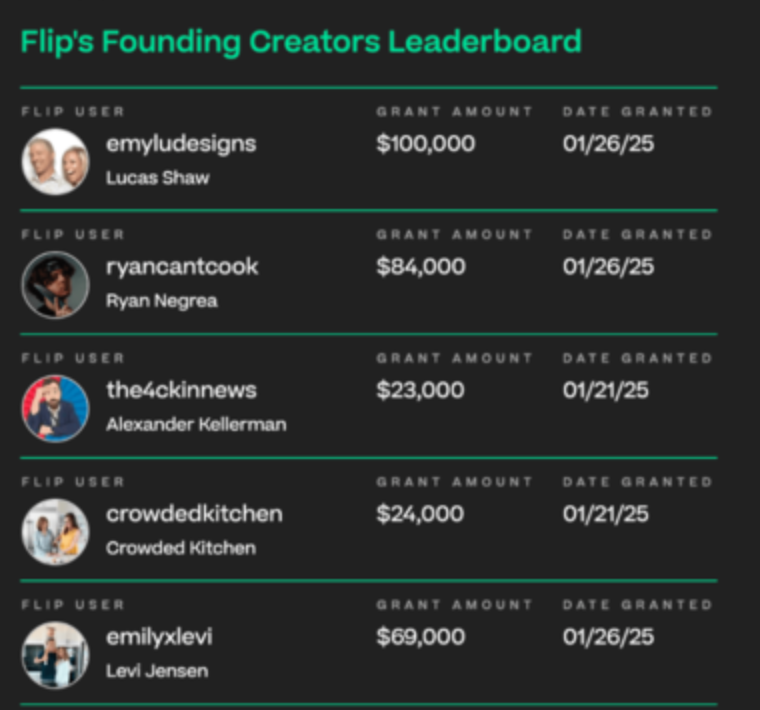The image size is (760, 710).
Task: Click emilyxlevi profile avatar
Action: pyautogui.click(x=55, y=655)
